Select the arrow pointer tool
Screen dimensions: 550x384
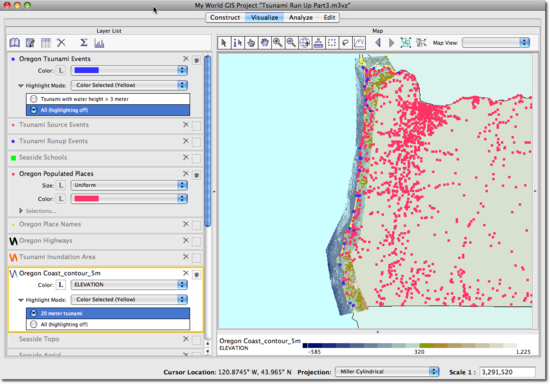(x=224, y=43)
